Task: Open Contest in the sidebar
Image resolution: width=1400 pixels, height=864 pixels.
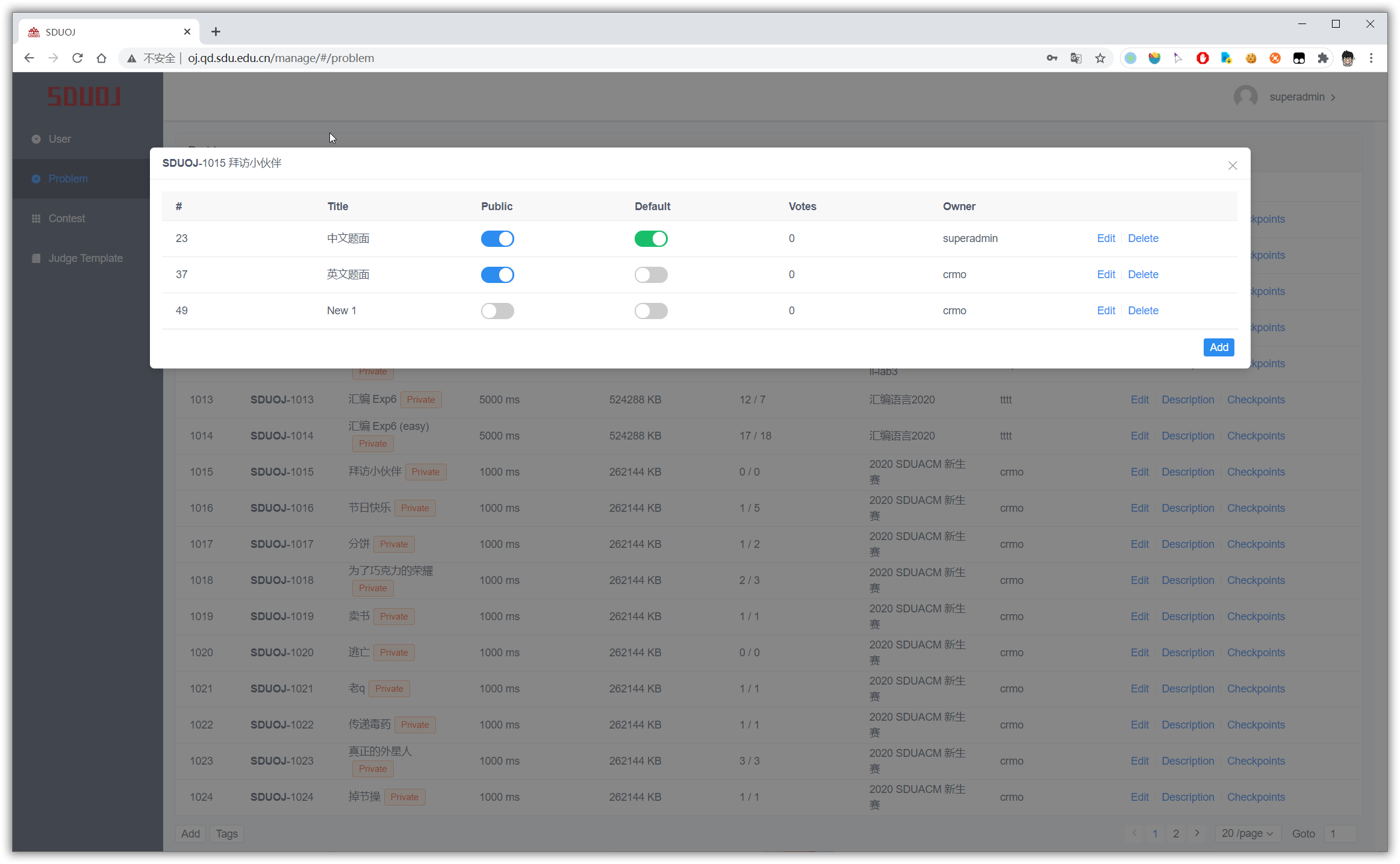Action: (66, 219)
